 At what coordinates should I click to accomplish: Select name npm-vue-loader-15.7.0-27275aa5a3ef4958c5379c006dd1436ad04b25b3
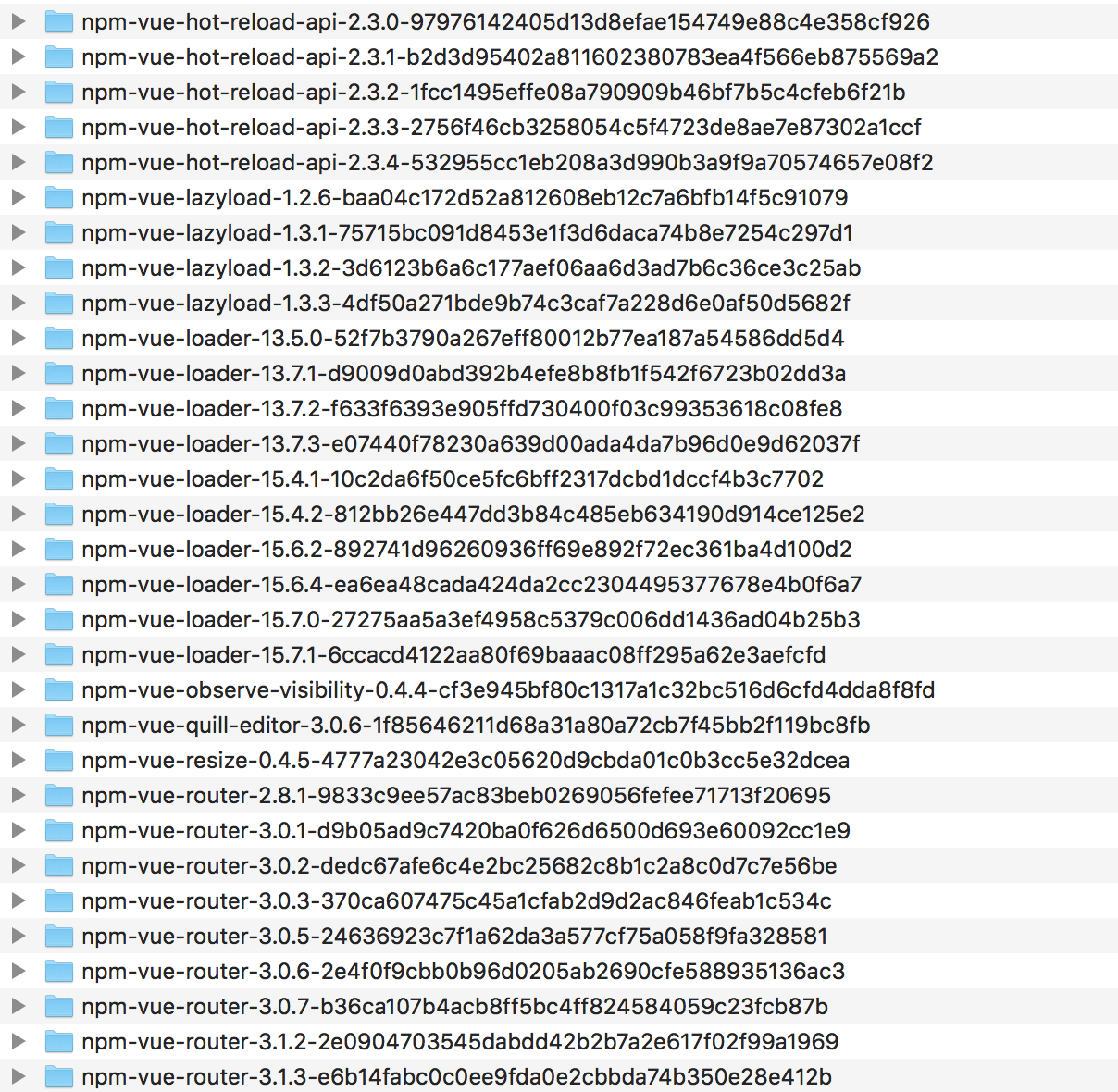(471, 620)
